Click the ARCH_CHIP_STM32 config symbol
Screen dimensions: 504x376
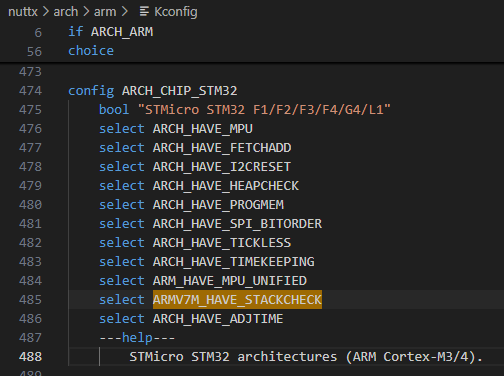point(180,91)
